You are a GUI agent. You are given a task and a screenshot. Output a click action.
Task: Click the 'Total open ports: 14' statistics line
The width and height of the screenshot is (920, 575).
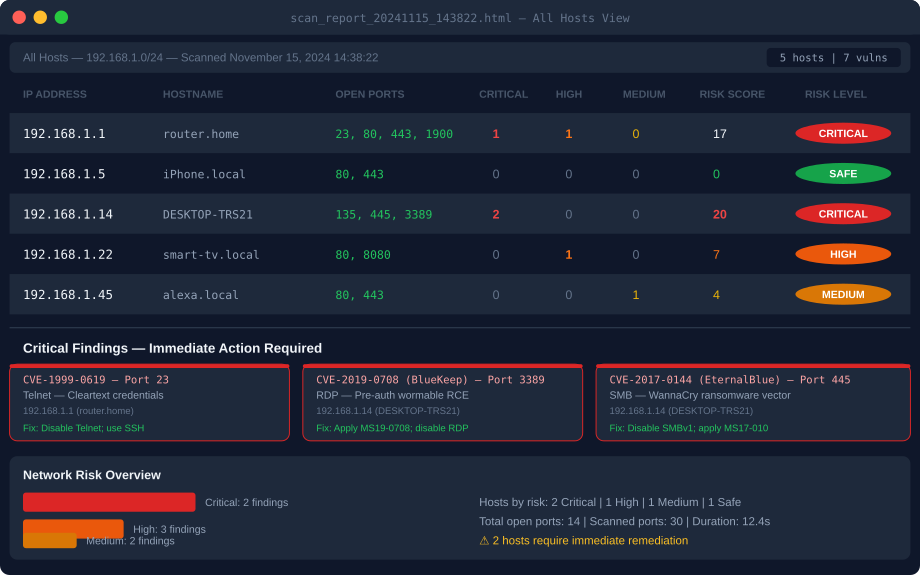pos(625,522)
